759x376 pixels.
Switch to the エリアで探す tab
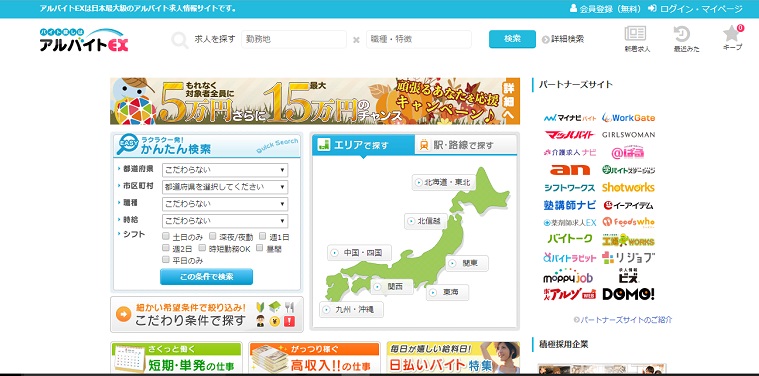(363, 144)
